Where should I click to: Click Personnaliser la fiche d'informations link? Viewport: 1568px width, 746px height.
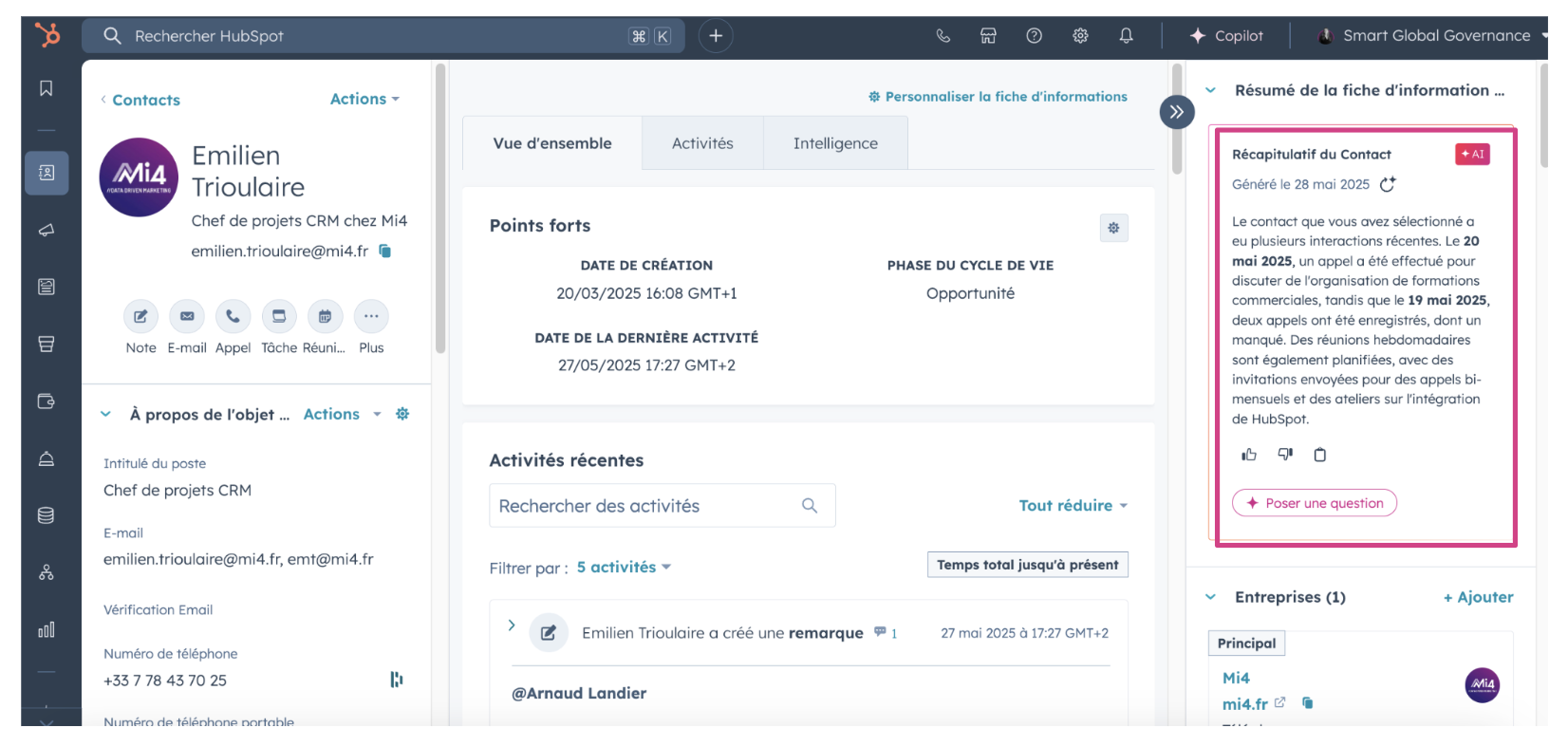[998, 97]
